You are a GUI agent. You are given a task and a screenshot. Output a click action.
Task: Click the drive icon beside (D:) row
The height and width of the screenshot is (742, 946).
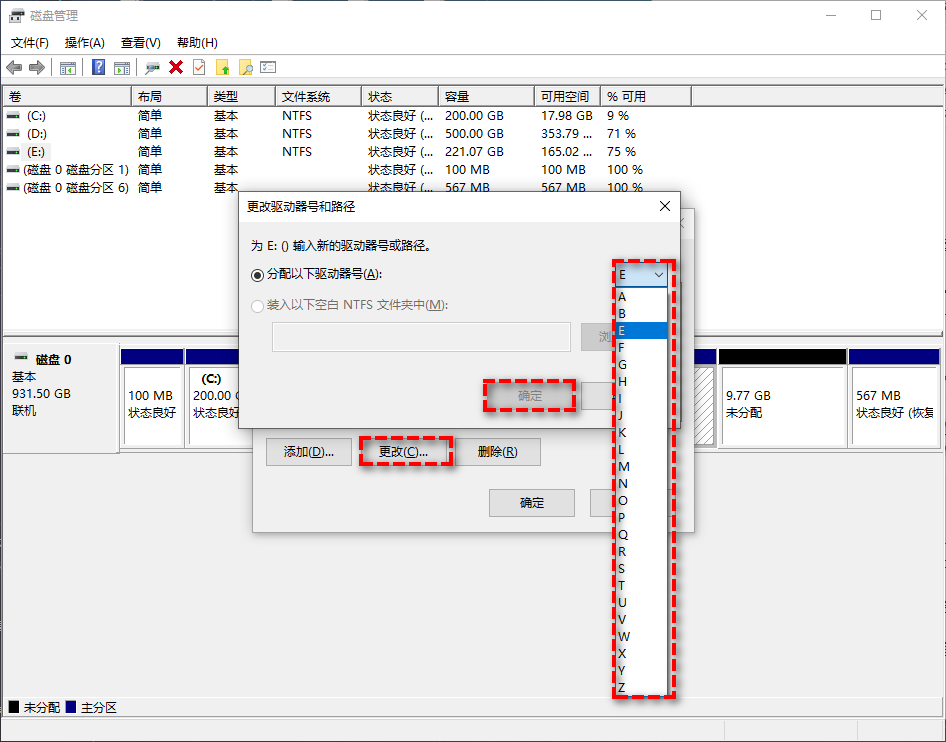tap(13, 133)
